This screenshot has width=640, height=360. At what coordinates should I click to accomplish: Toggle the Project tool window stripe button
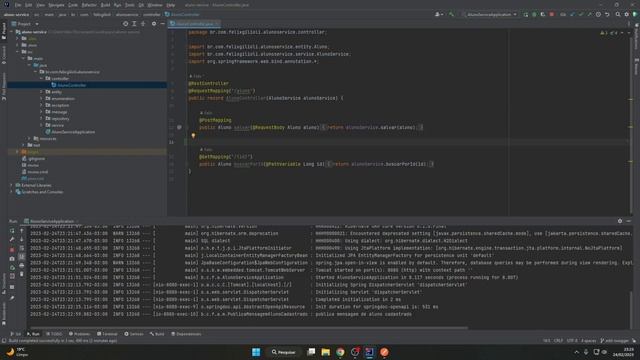click(x=4, y=31)
